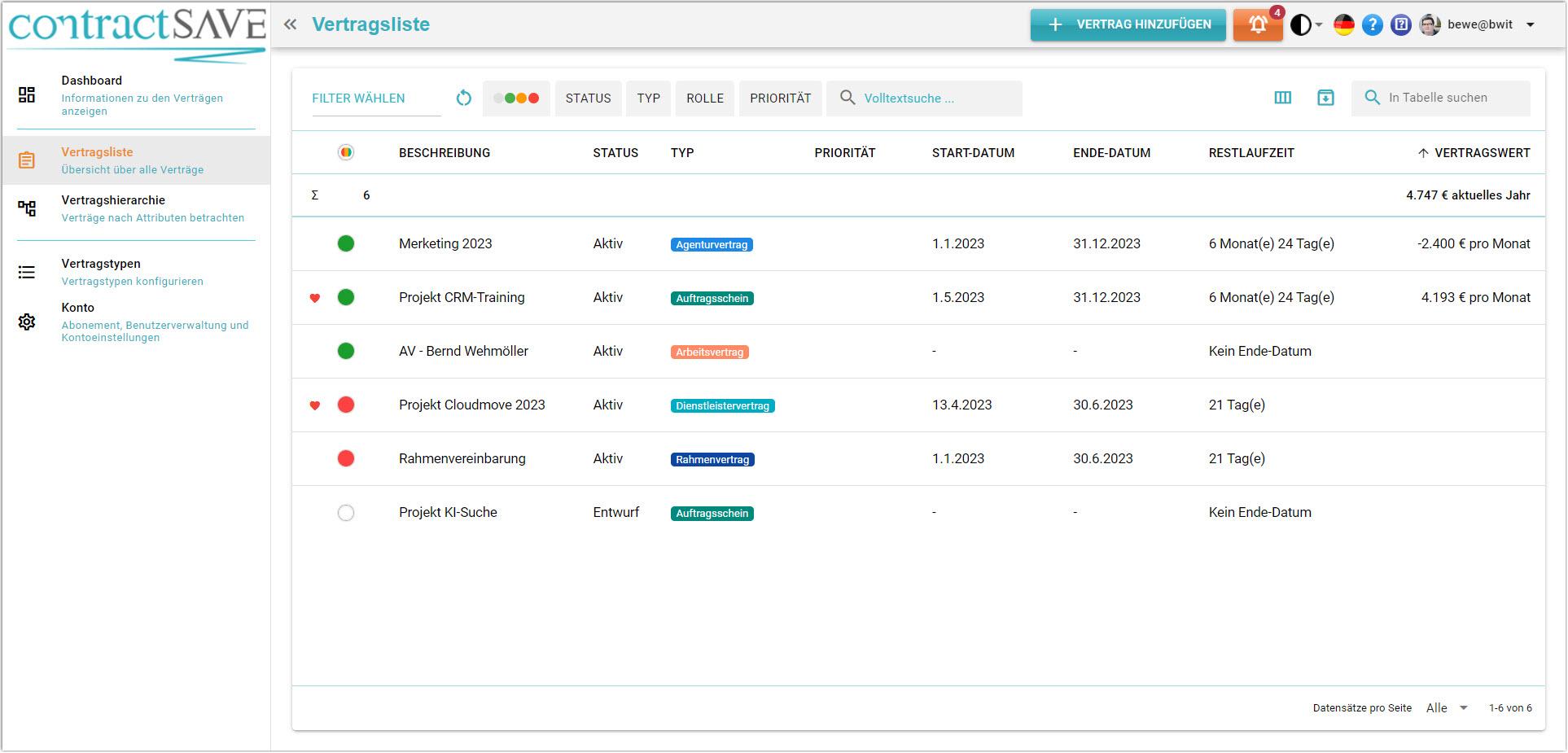This screenshot has width=1568, height=753.
Task: Toggle the dark/light contrast theme icon
Action: pyautogui.click(x=1300, y=25)
